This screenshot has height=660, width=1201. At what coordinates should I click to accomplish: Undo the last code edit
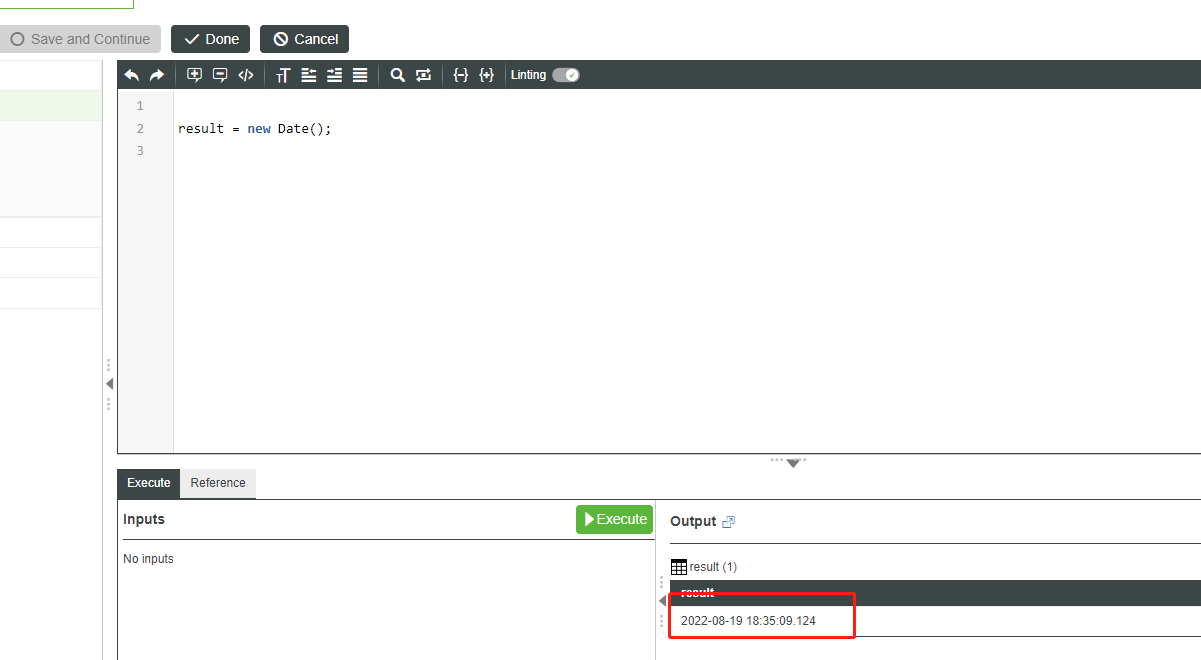click(131, 74)
